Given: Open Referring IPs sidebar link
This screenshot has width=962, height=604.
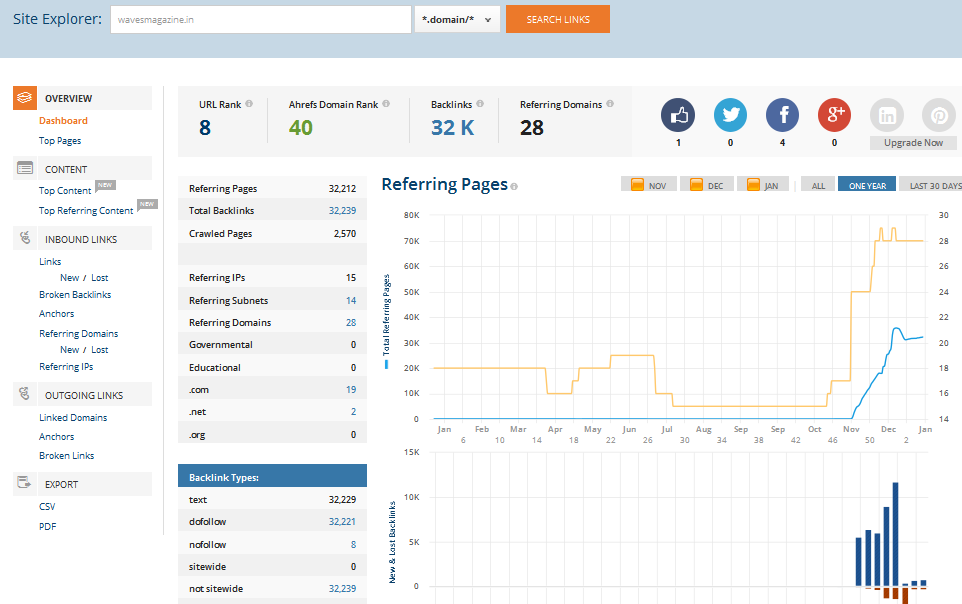Looking at the screenshot, I should (66, 366).
